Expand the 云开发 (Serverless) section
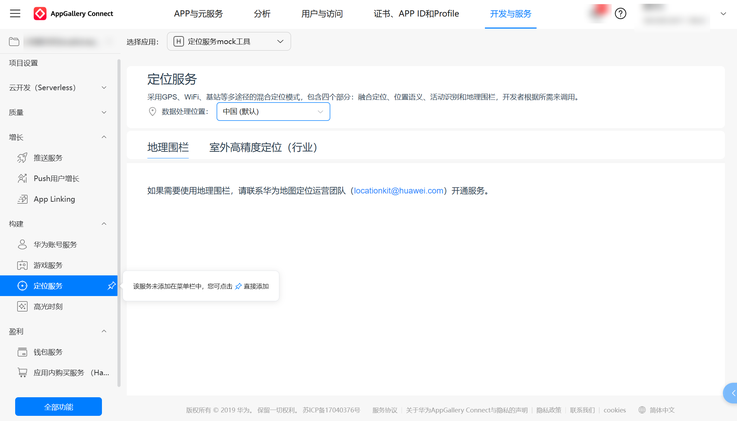Viewport: 737px width, 421px height. click(104, 88)
